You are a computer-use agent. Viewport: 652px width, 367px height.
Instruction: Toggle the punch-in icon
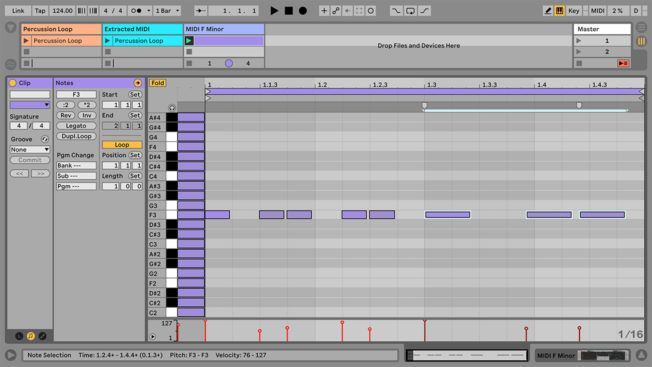click(x=395, y=11)
